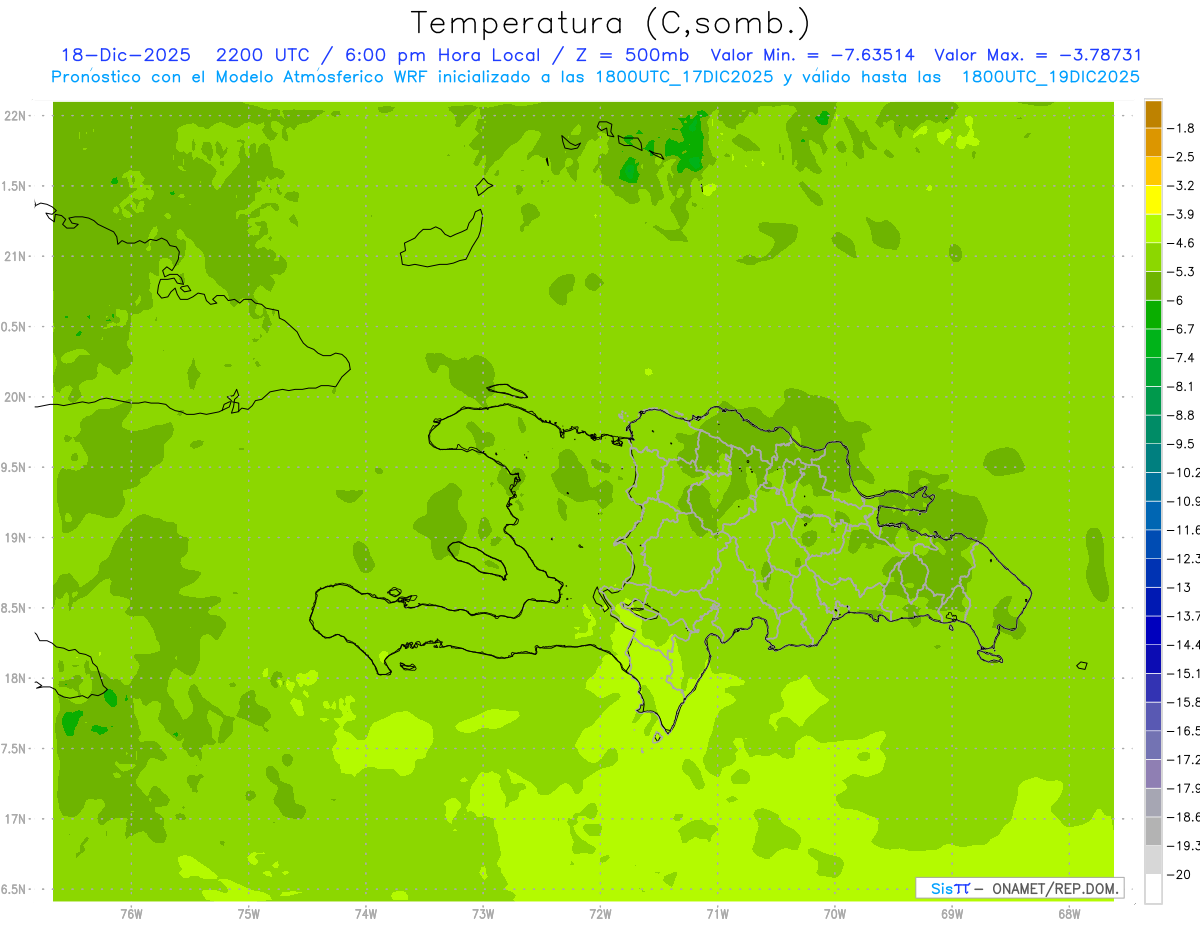Click the "-5.3" colorbar value

pos(1181,272)
